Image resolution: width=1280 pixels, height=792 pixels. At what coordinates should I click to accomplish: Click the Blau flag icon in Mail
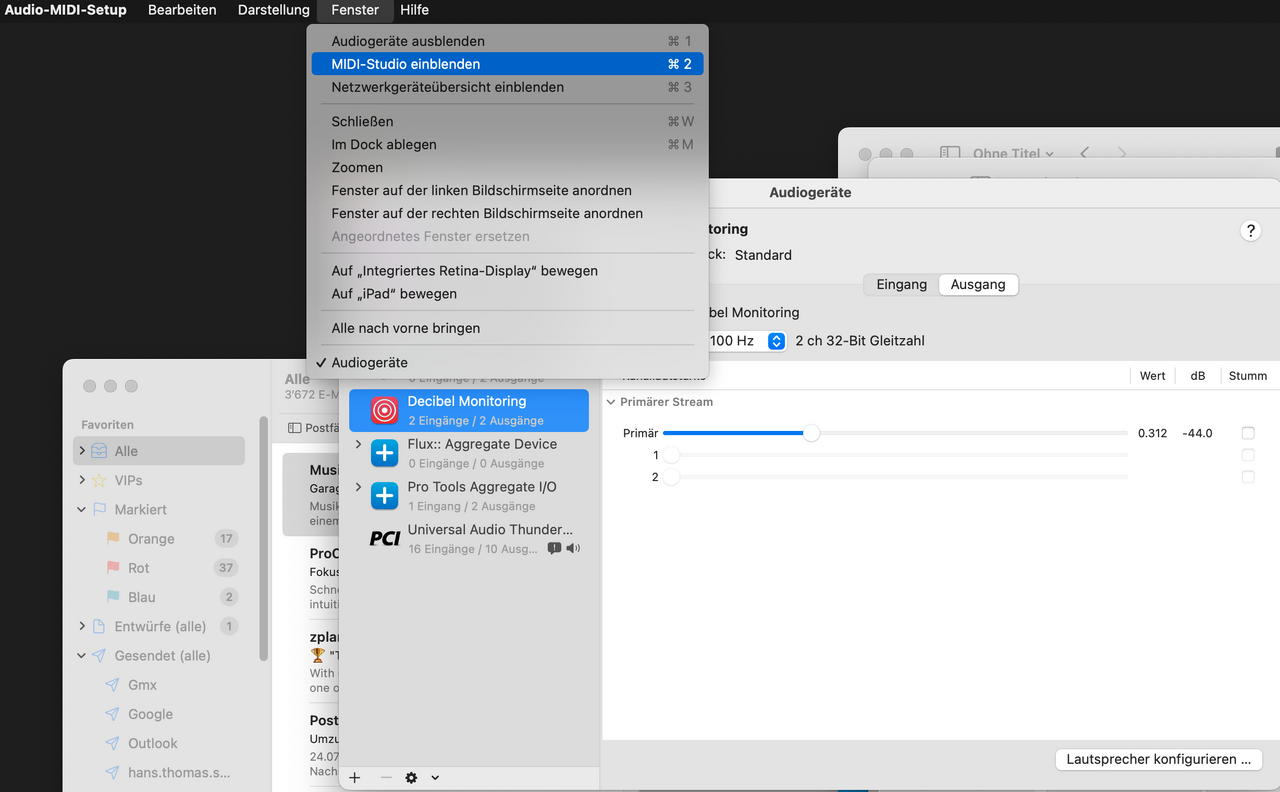coord(113,596)
